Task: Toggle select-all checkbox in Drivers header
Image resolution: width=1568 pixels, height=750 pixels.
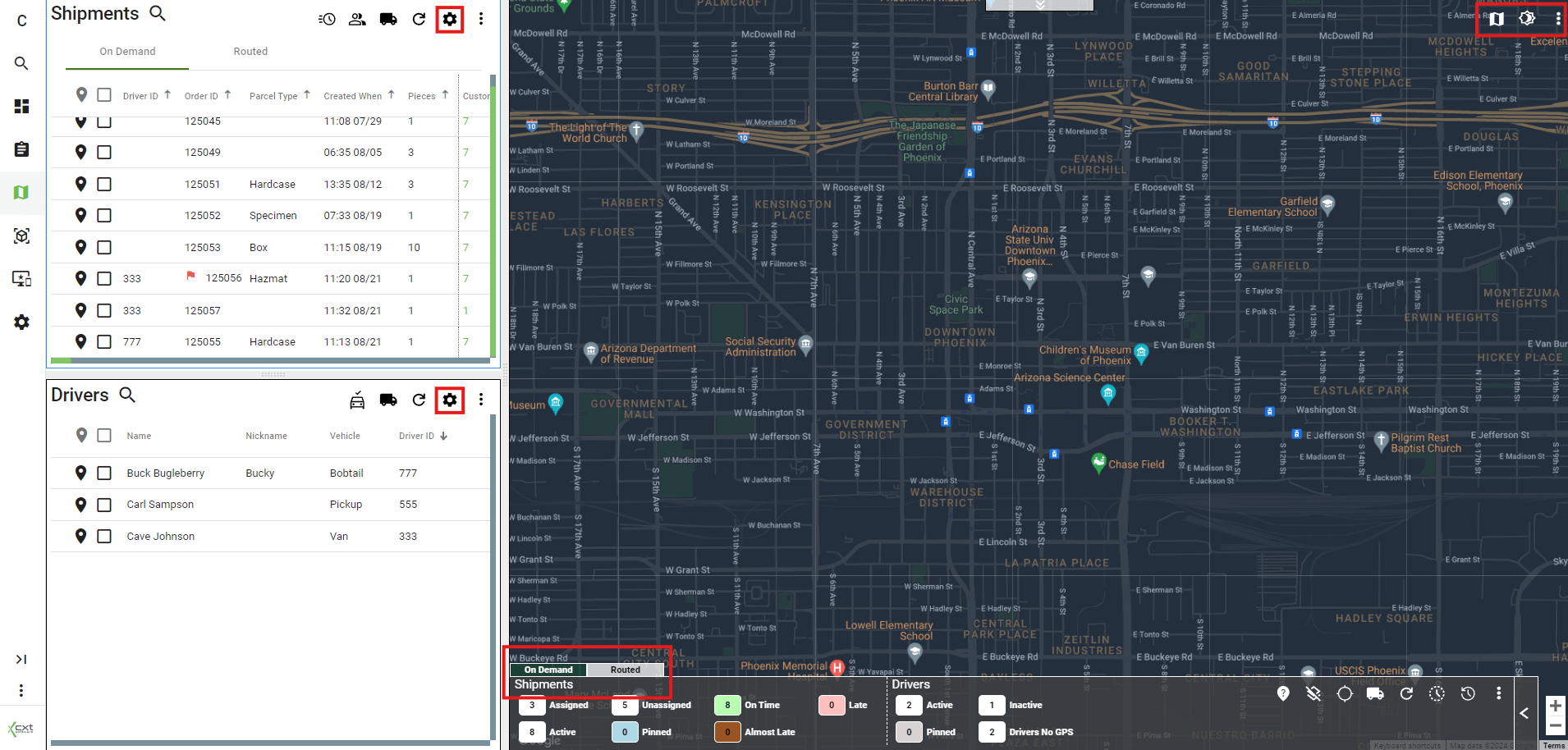Action: click(104, 436)
